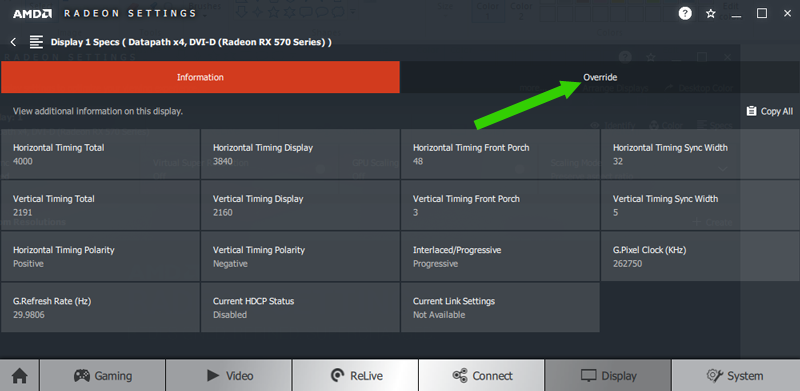Select Vertical Timing Sync Width tile

[x=701, y=205]
